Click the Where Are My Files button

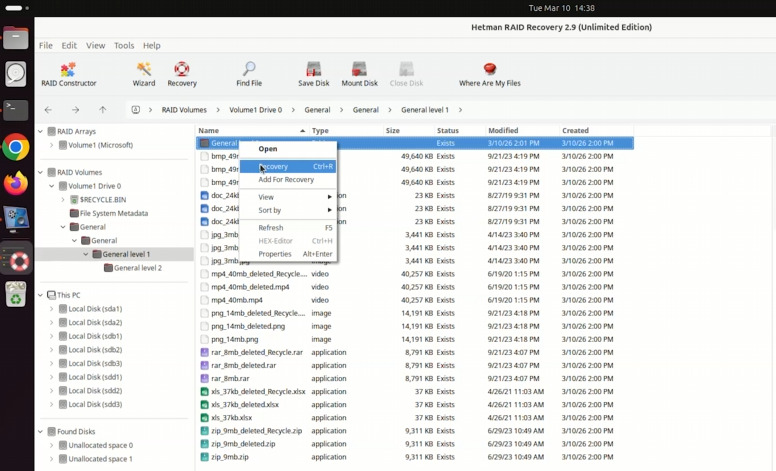489,74
